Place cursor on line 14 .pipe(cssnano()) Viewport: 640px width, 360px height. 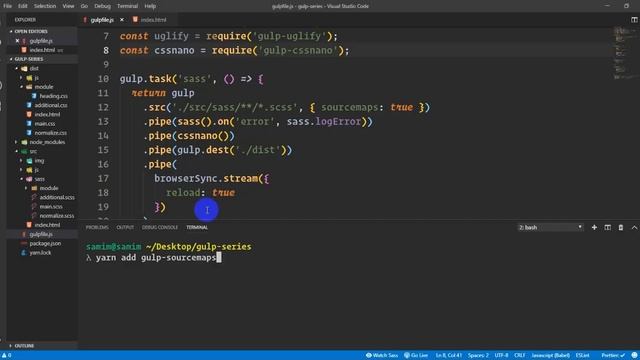click(189, 136)
